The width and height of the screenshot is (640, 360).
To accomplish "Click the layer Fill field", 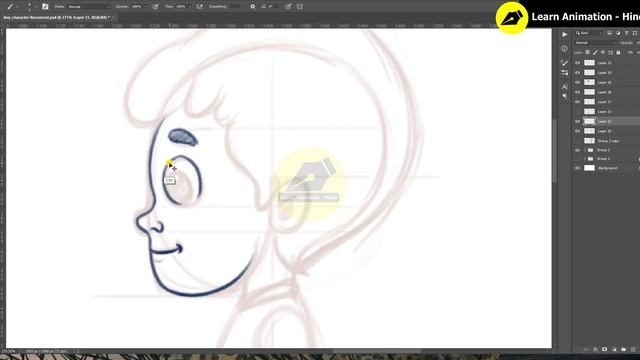I will (638, 53).
